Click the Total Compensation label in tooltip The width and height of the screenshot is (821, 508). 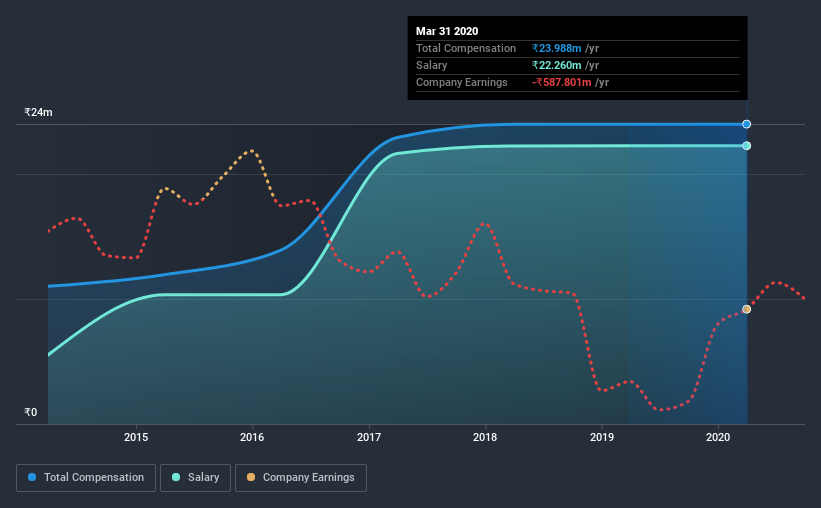click(466, 48)
